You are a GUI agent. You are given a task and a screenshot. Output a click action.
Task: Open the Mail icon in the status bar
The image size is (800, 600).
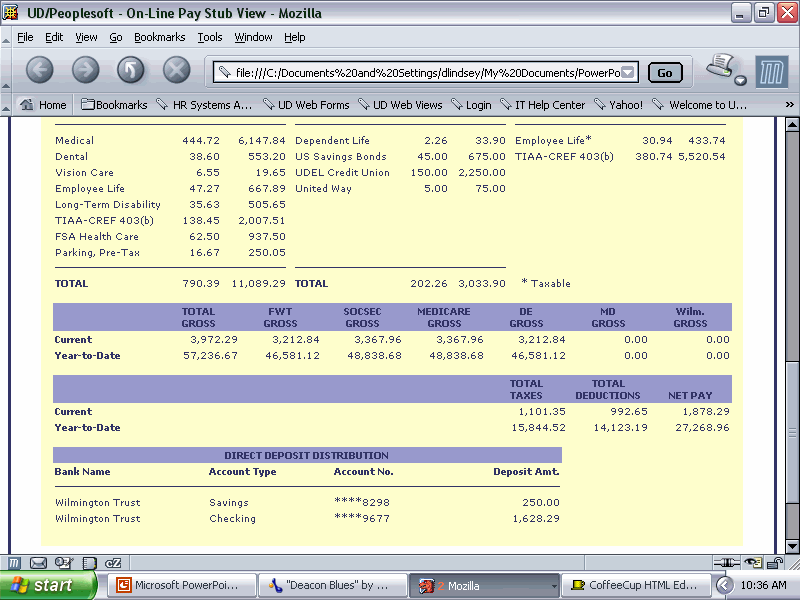(39, 563)
